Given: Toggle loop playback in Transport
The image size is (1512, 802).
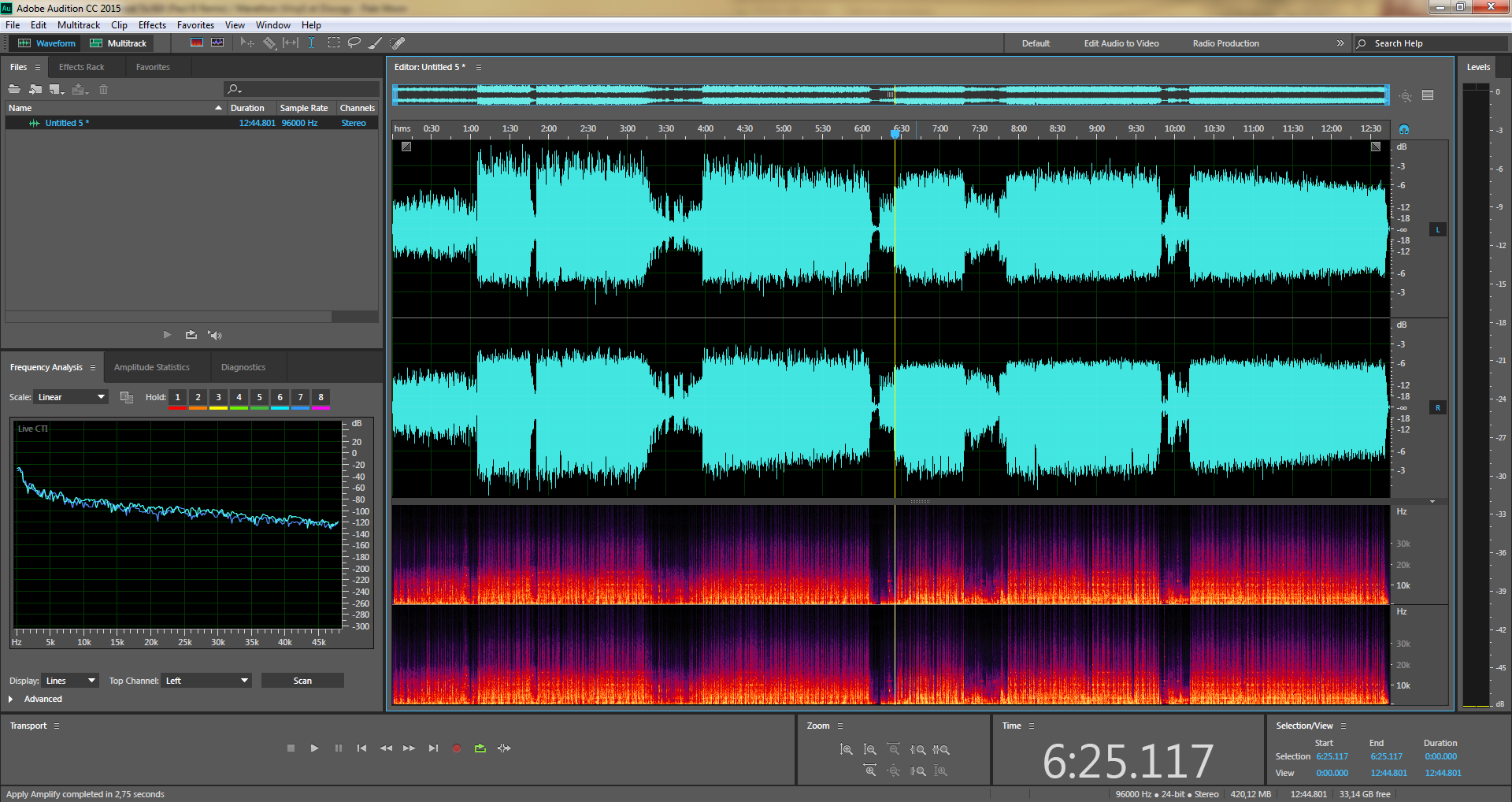Looking at the screenshot, I should tap(480, 748).
